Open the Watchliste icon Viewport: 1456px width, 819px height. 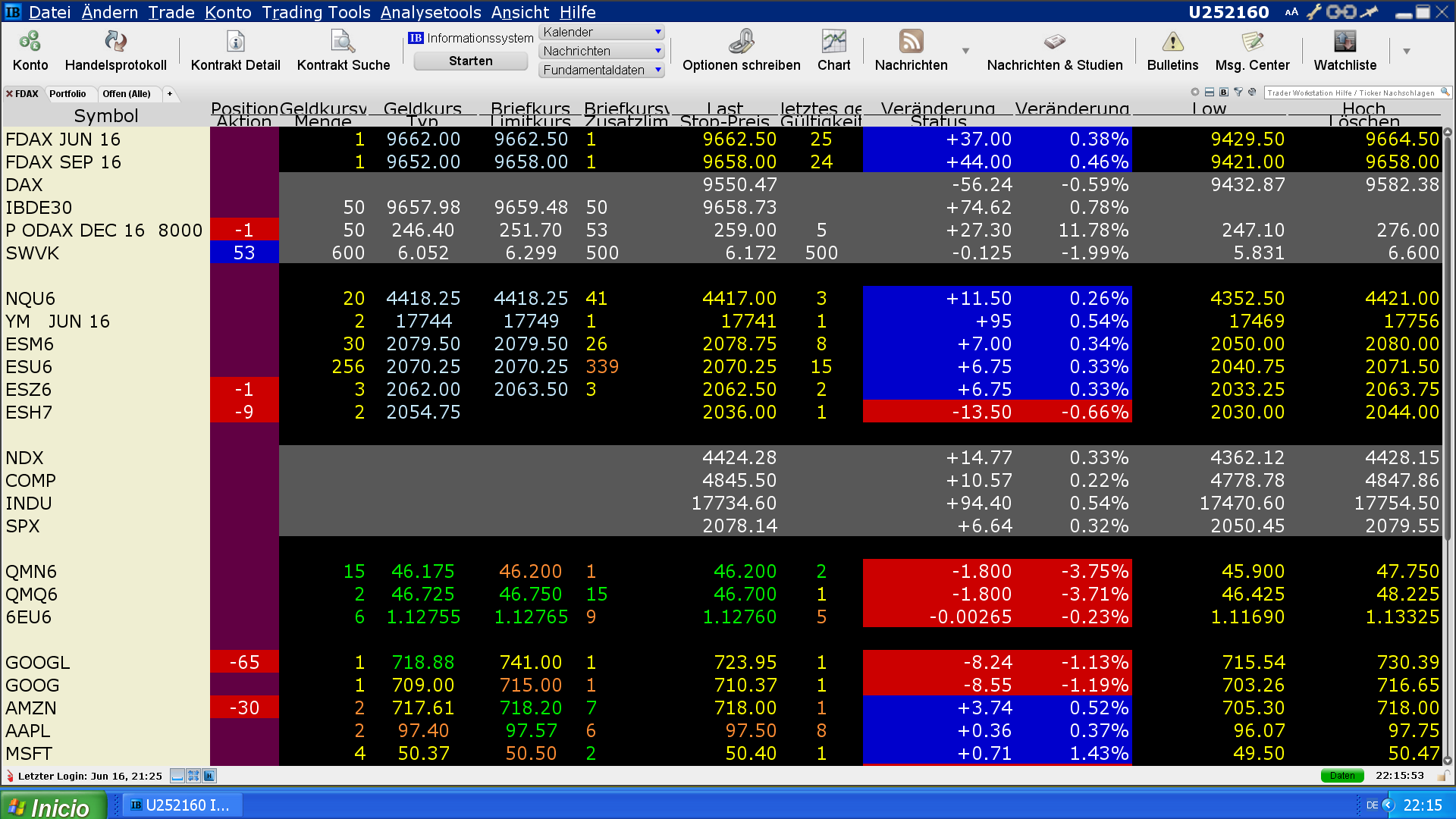(1345, 42)
